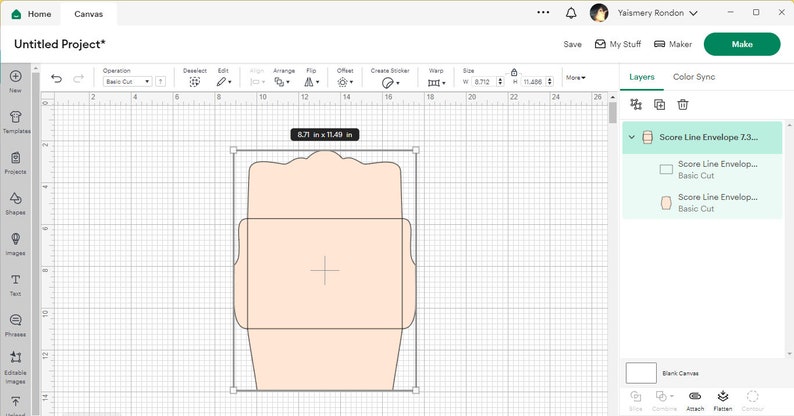Open the Arrange dropdown
Screen dimensions: 794x416
click(282, 81)
